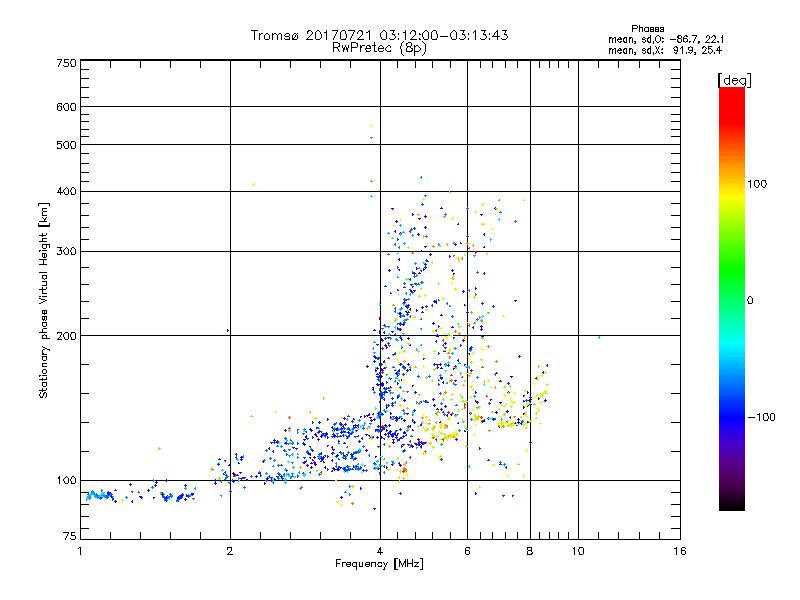Click the 'mean, sd,X: 91.9, 25.4' statistics text
The height and width of the screenshot is (600, 800).
click(665, 50)
